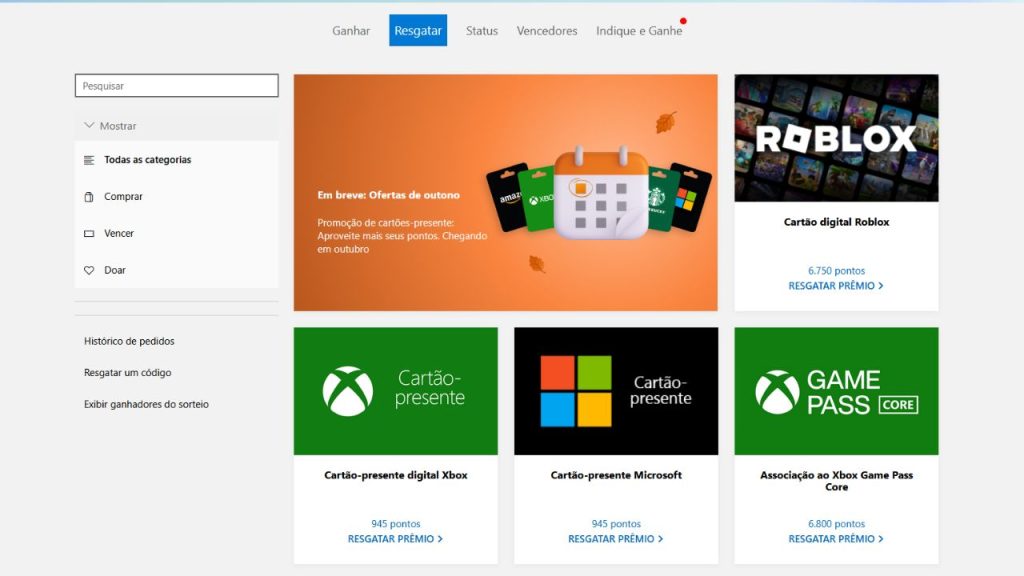Open the Ganhar tab
The width and height of the screenshot is (1024, 576).
(x=351, y=31)
